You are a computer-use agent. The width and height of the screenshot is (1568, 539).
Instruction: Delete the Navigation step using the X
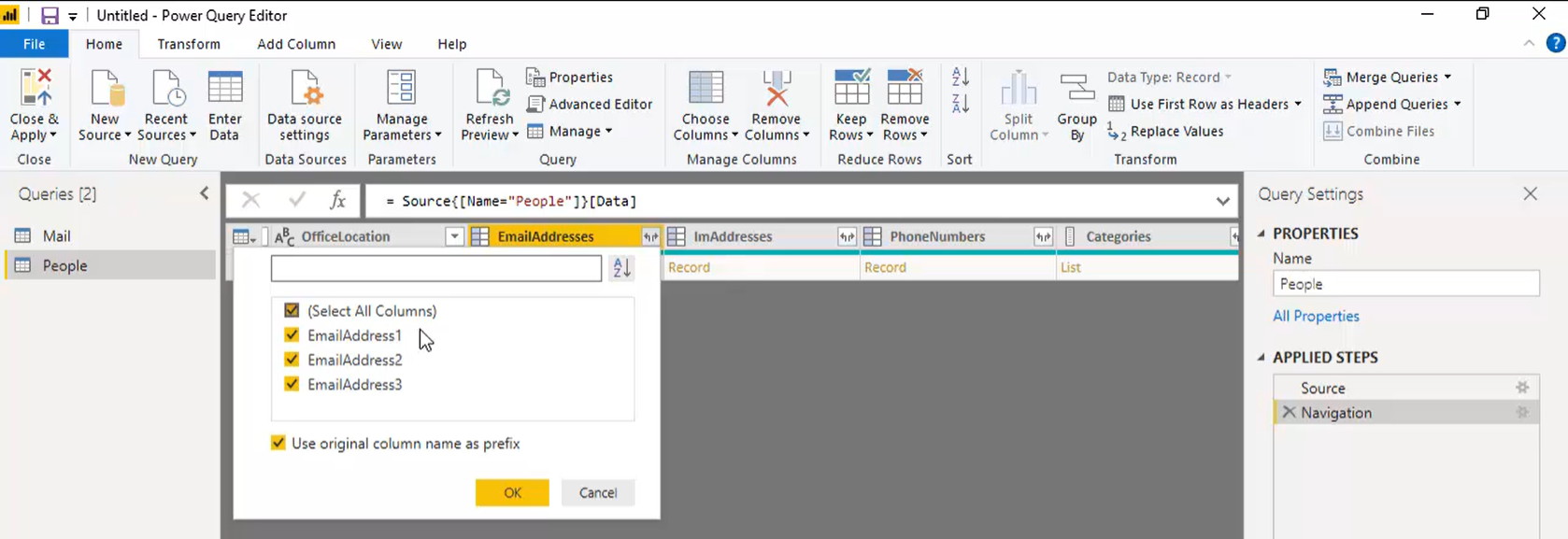1289,412
